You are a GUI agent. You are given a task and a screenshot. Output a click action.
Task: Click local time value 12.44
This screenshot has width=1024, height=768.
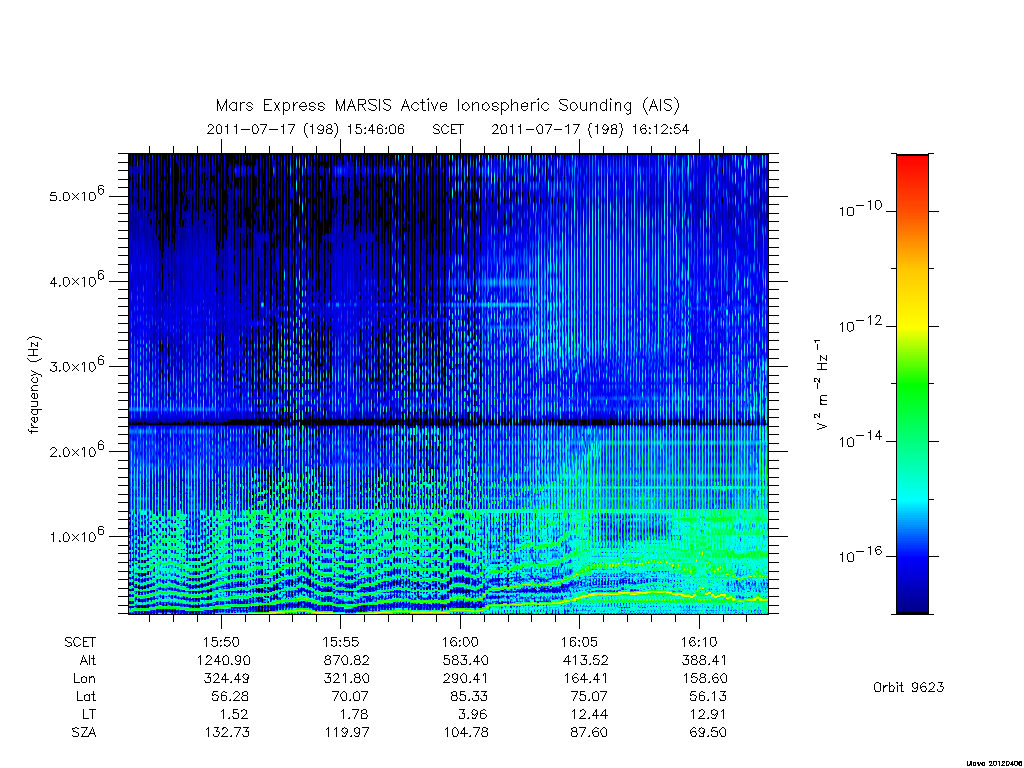click(x=589, y=714)
